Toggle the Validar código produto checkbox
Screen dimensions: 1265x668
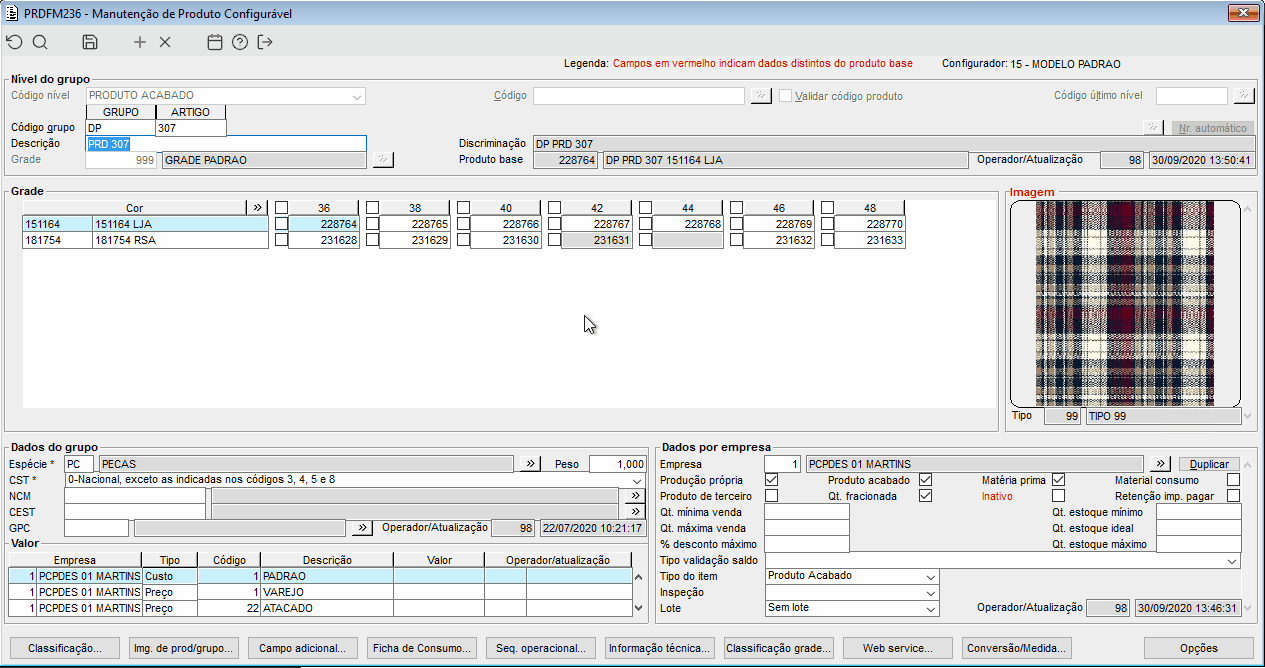click(786, 96)
